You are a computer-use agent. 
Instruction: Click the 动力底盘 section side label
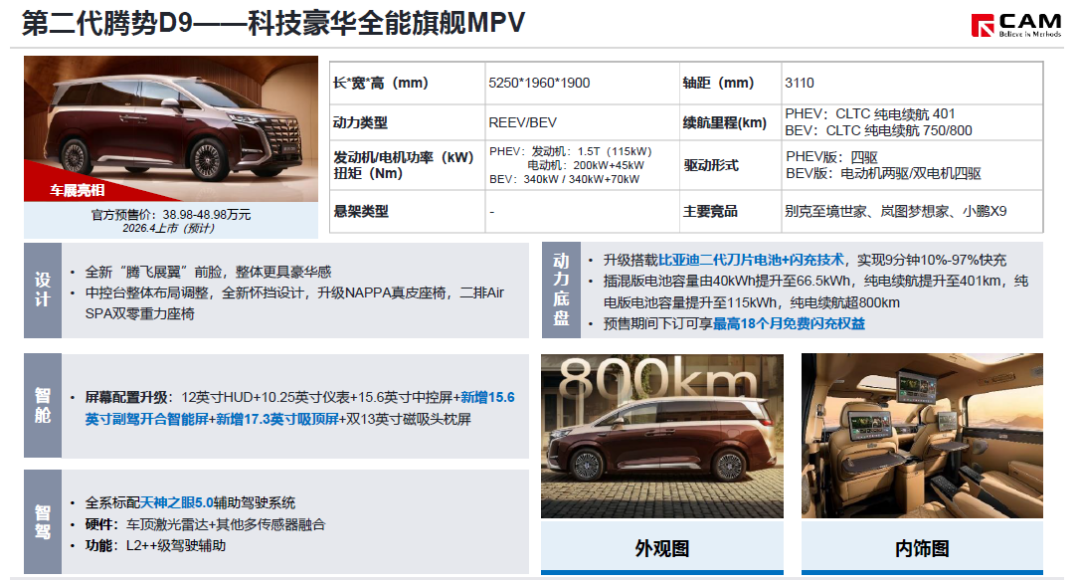point(561,290)
